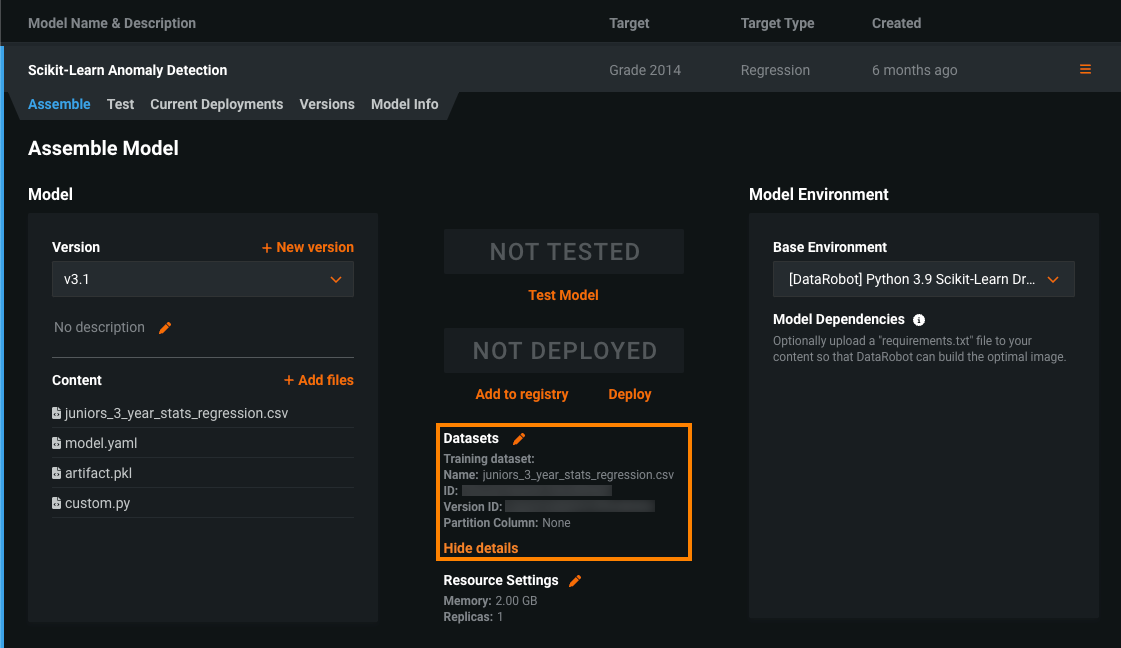Viewport: 1121px width, 648px height.
Task: Click Add to registry
Action: 522,394
